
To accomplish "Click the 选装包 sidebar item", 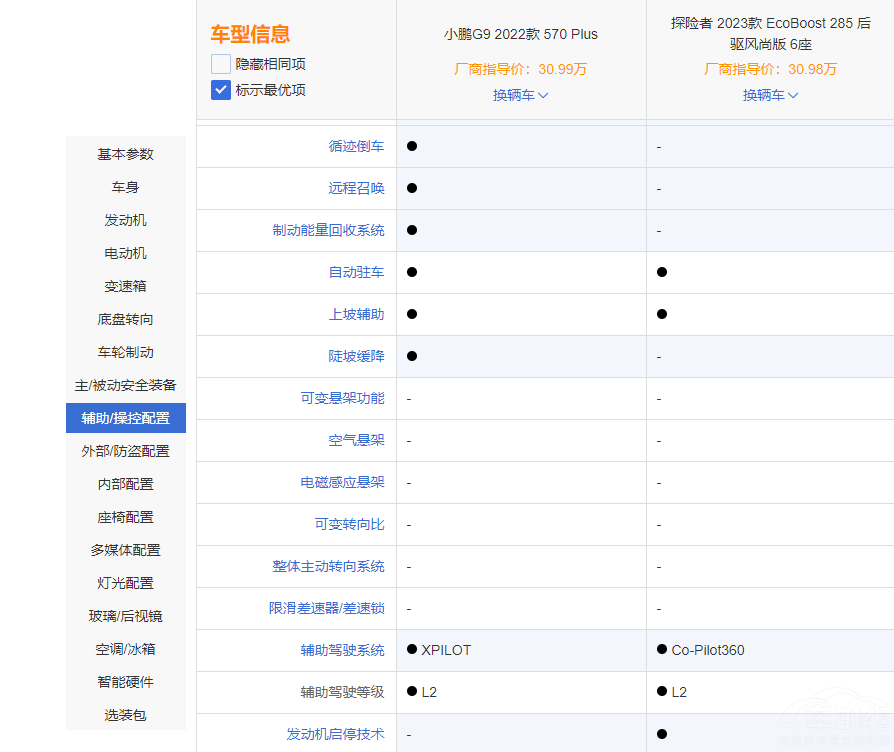I will pos(126,715).
